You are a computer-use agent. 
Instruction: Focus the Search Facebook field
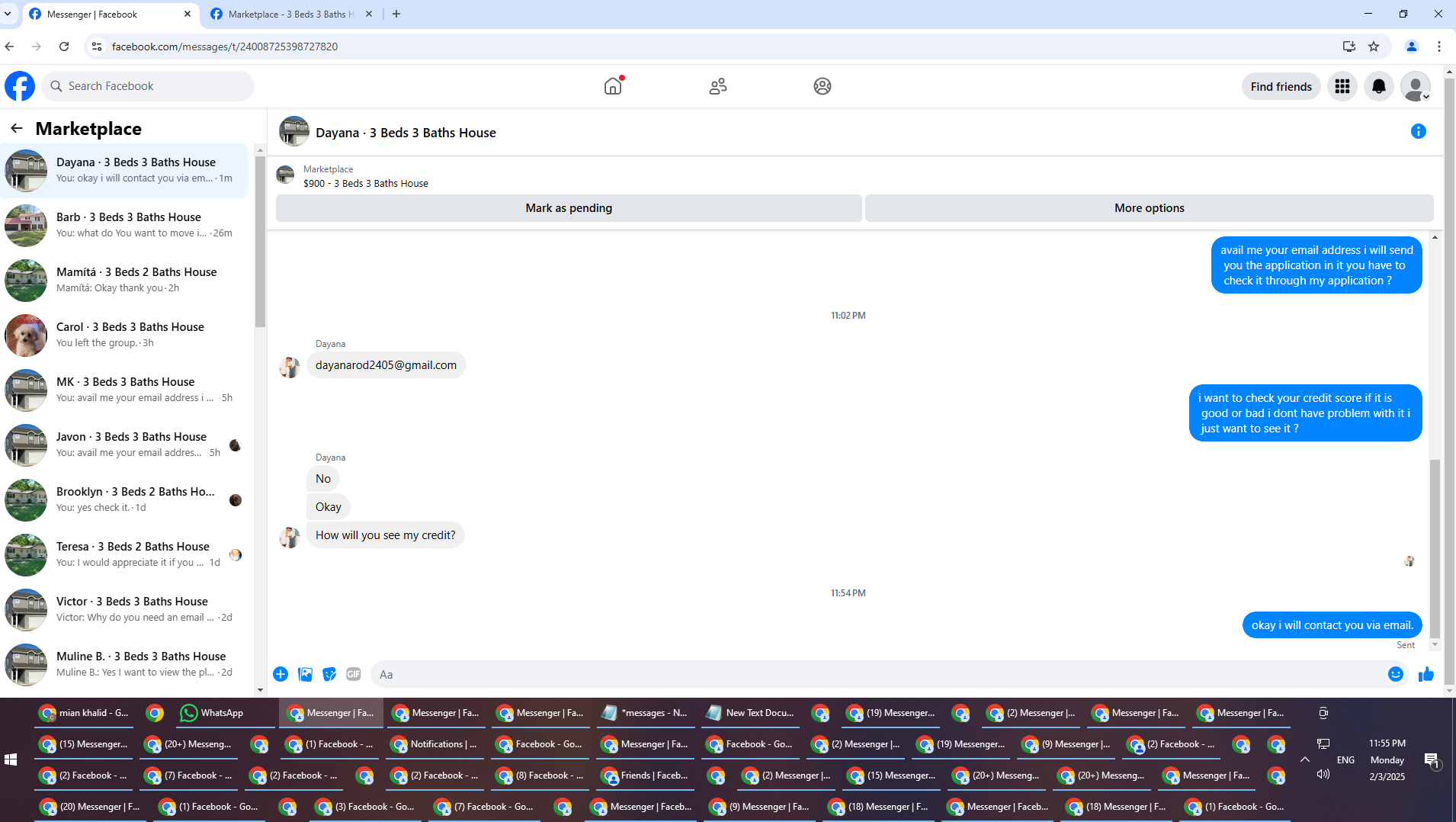[x=148, y=86]
